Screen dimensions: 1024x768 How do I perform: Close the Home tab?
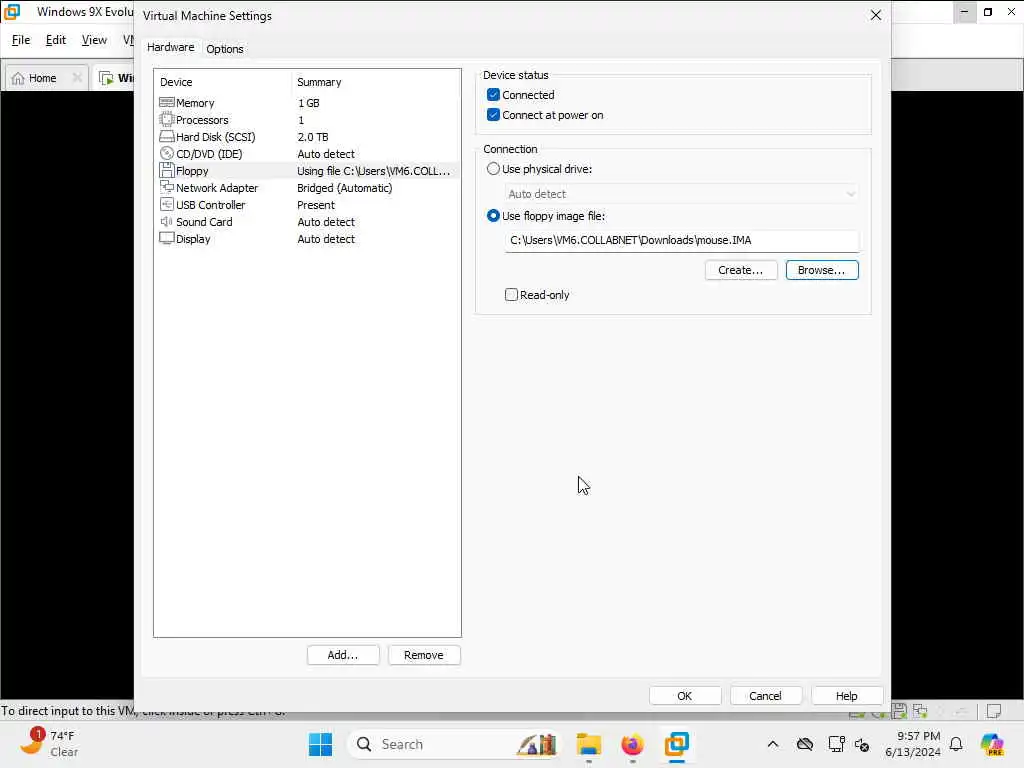point(77,78)
